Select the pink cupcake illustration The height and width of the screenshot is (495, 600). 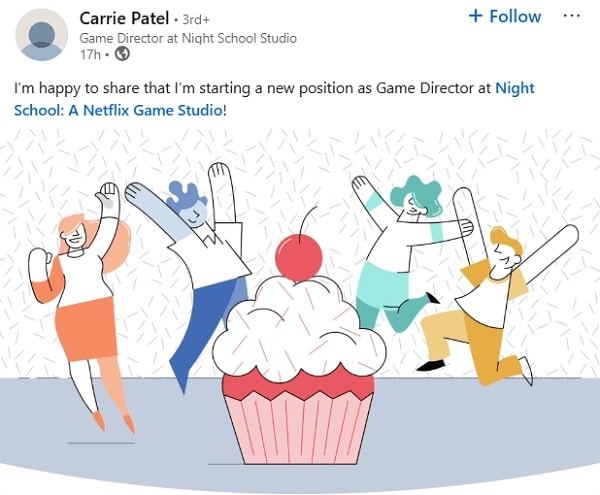tap(299, 369)
